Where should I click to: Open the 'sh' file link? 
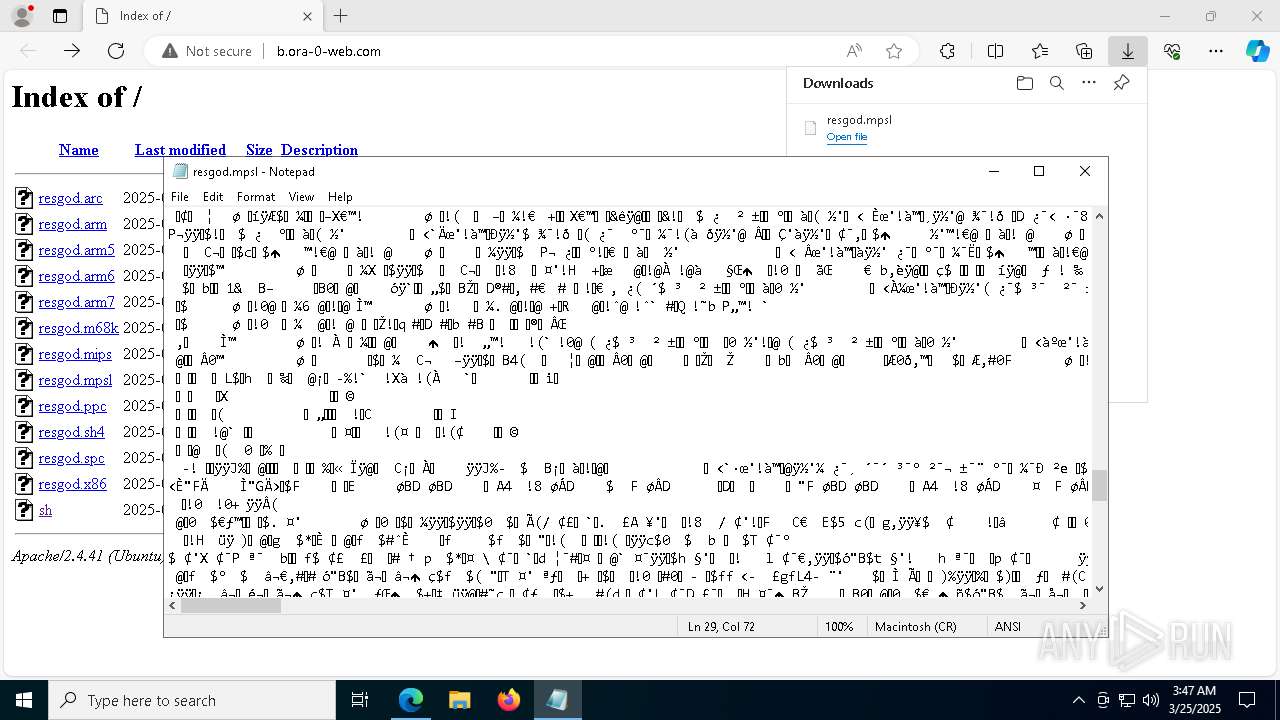point(45,510)
